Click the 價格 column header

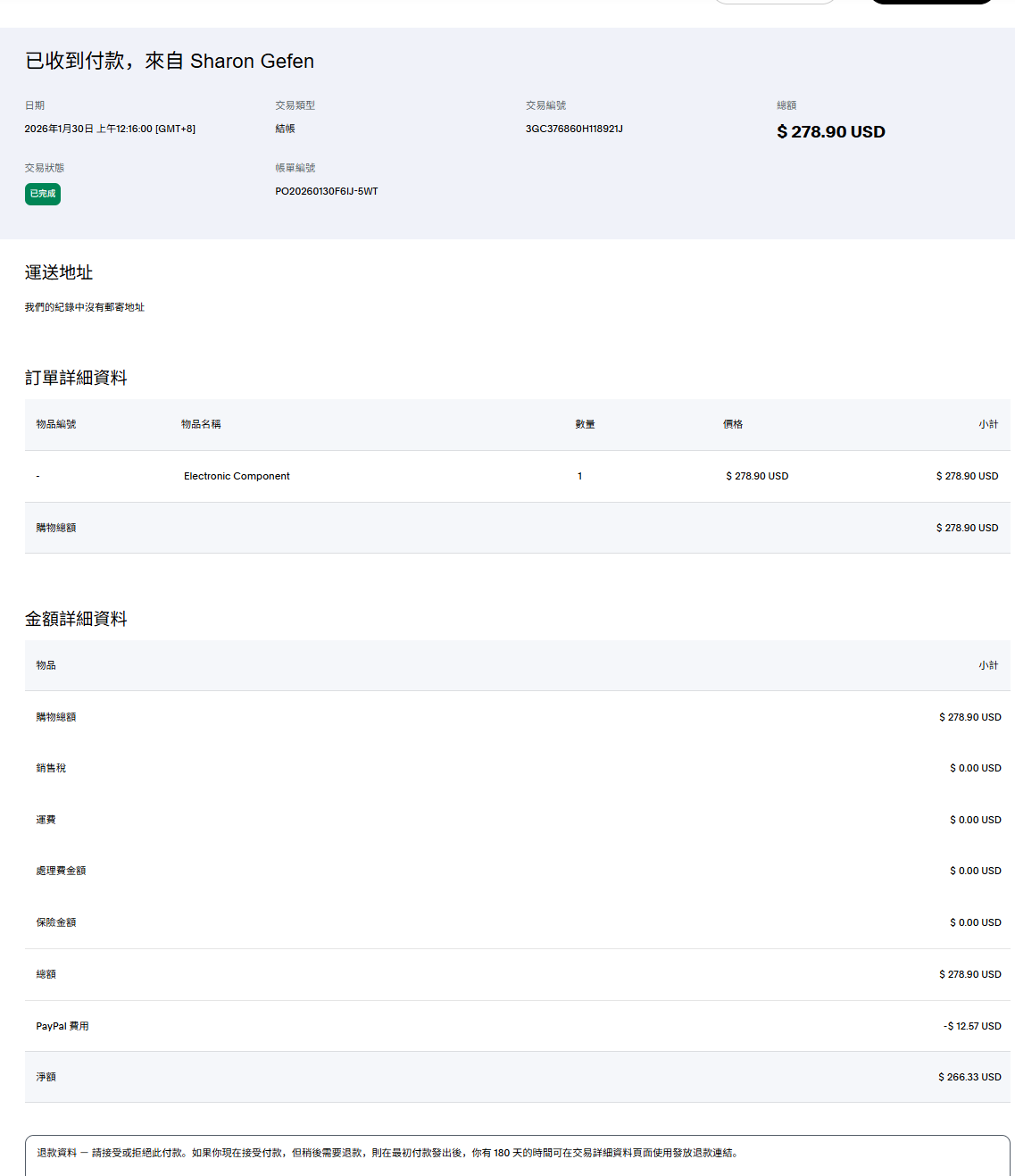click(733, 424)
